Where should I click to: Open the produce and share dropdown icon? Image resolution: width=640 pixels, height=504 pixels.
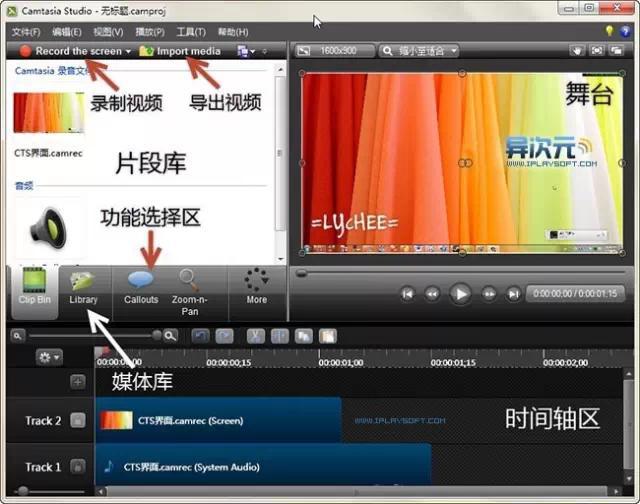(x=246, y=51)
